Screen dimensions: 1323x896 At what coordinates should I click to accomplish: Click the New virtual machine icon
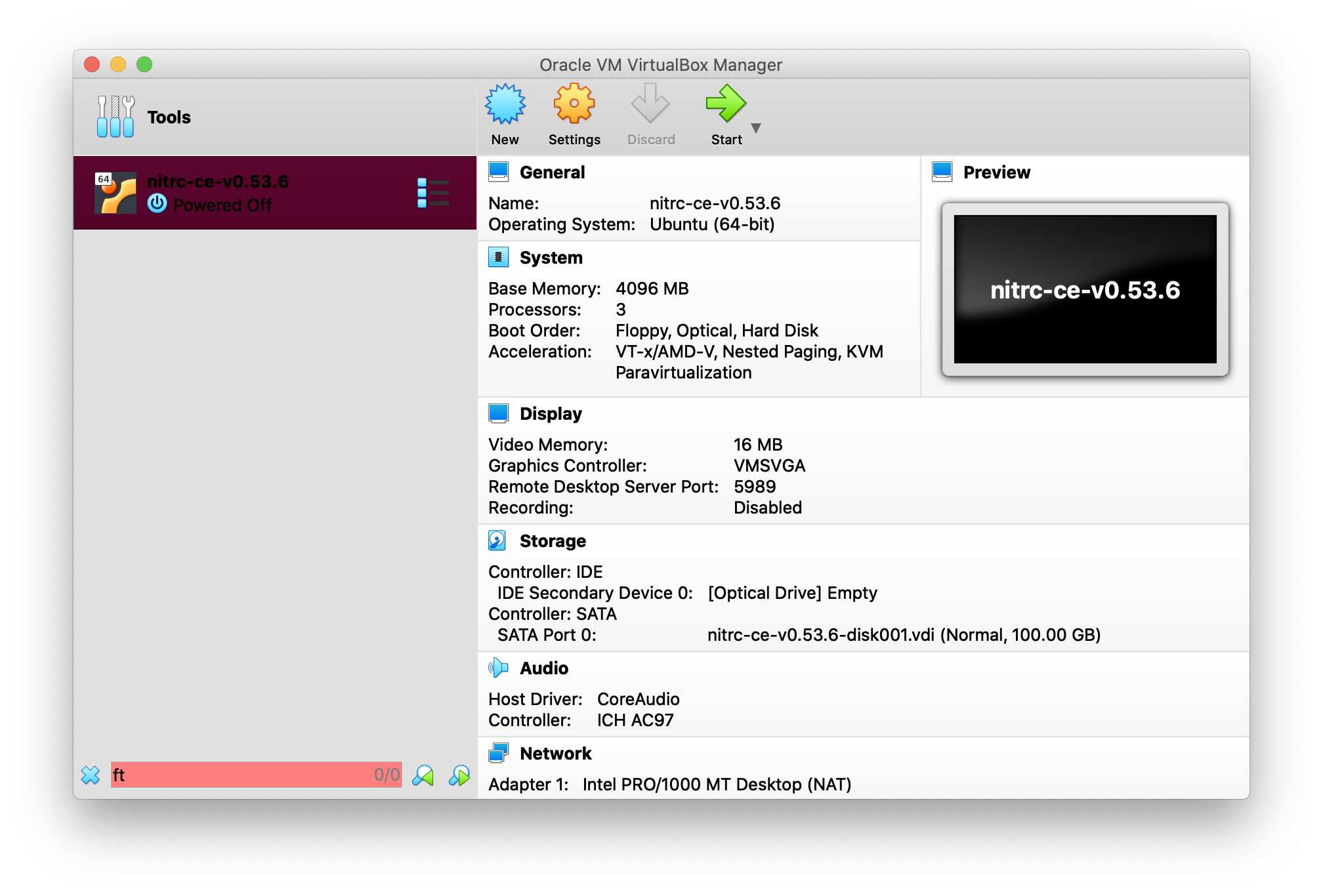pyautogui.click(x=505, y=104)
